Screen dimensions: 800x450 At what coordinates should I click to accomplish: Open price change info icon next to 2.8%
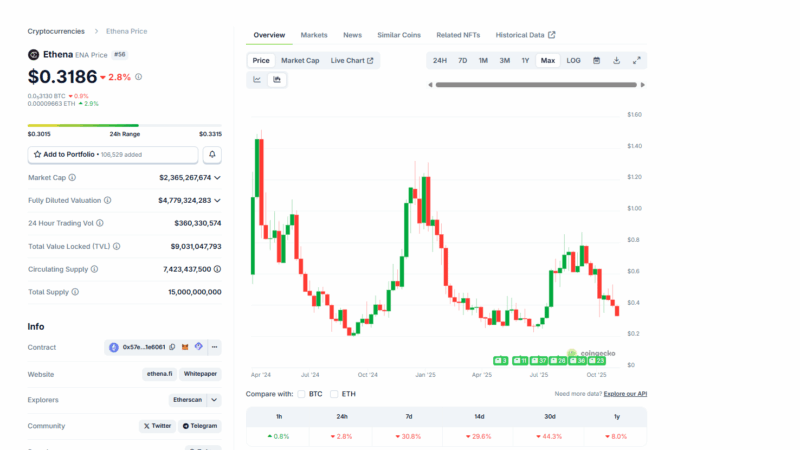[138, 77]
